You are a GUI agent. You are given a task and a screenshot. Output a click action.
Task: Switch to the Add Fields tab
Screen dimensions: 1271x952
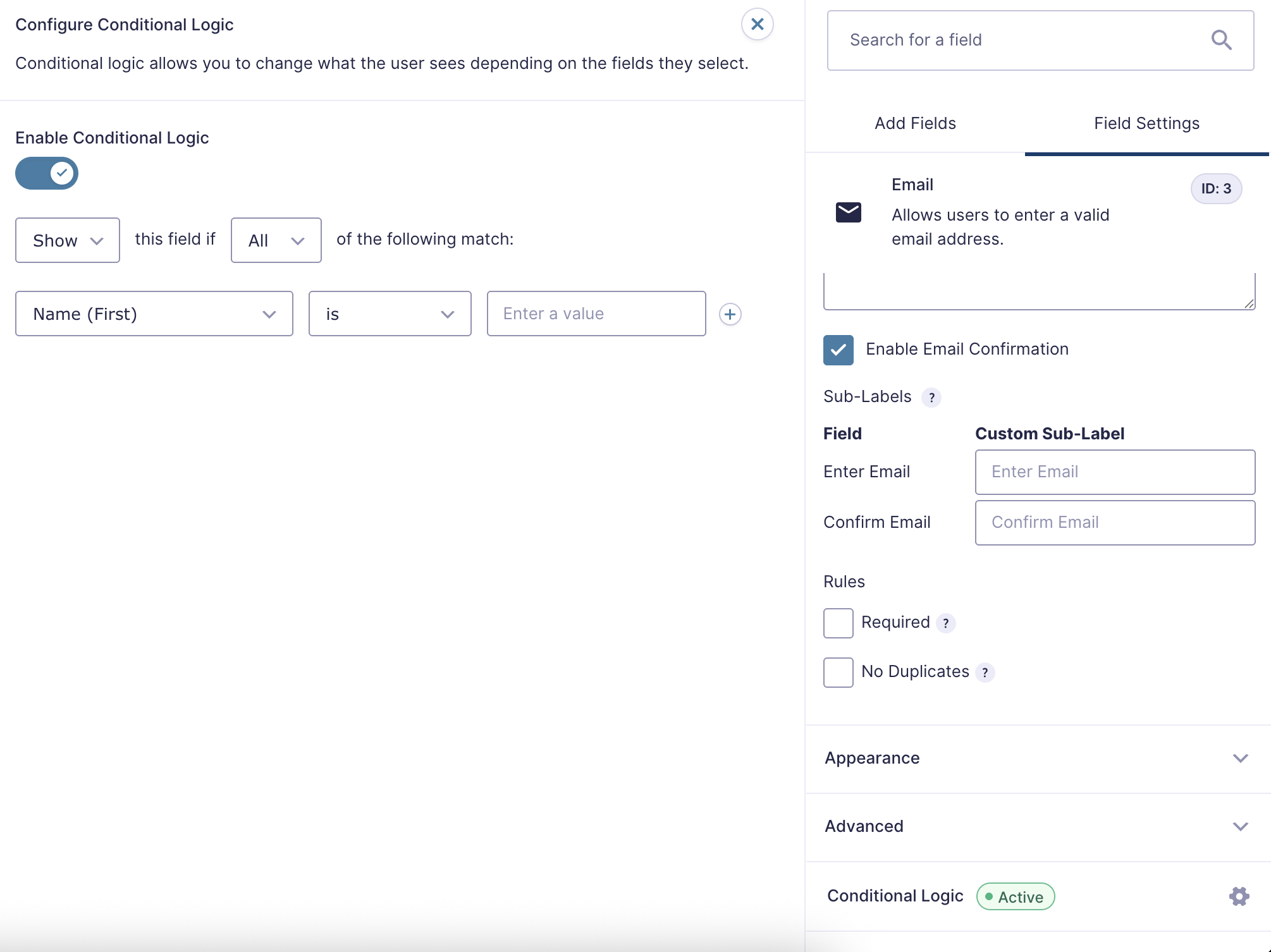914,123
